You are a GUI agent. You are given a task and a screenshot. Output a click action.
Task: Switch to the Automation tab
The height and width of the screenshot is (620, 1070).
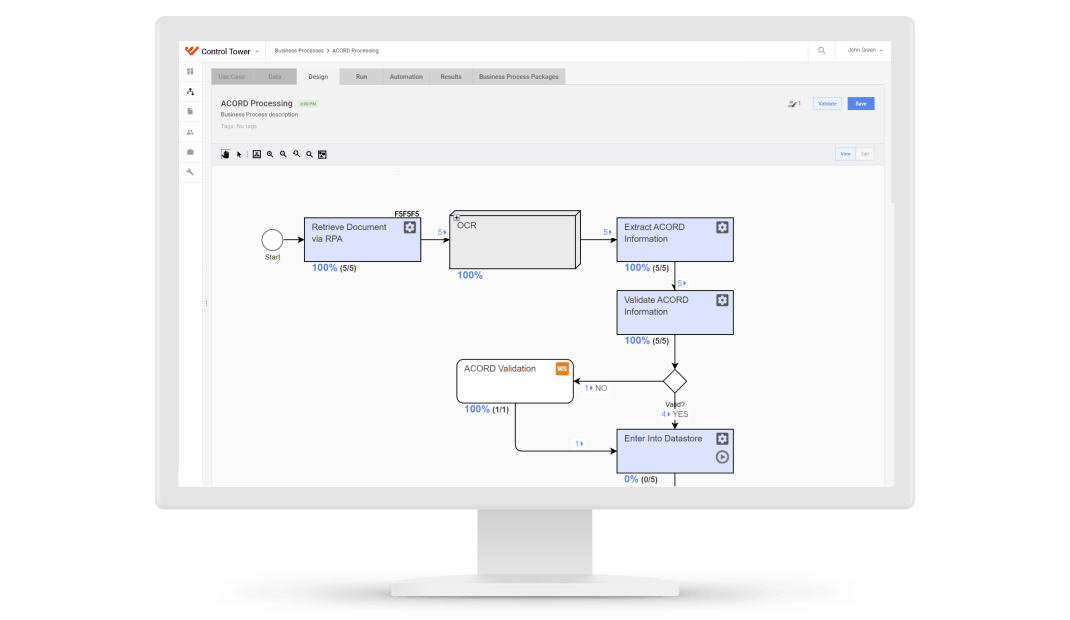click(x=406, y=76)
